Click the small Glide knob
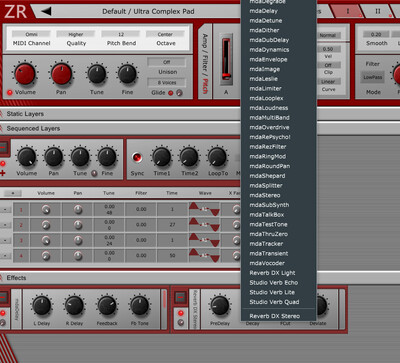This screenshot has width=400, height=363. (x=179, y=93)
